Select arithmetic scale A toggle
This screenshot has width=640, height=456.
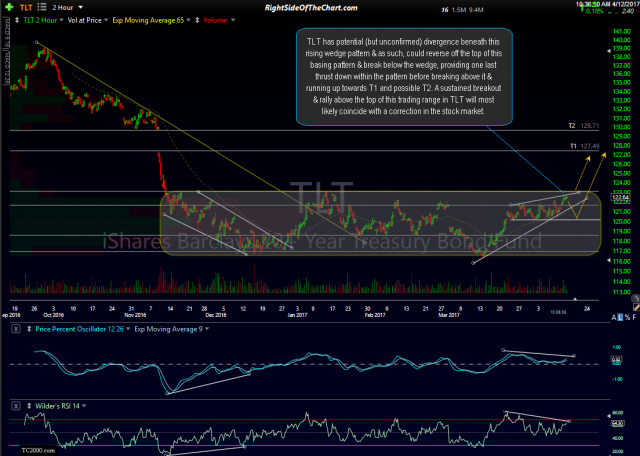[613, 317]
